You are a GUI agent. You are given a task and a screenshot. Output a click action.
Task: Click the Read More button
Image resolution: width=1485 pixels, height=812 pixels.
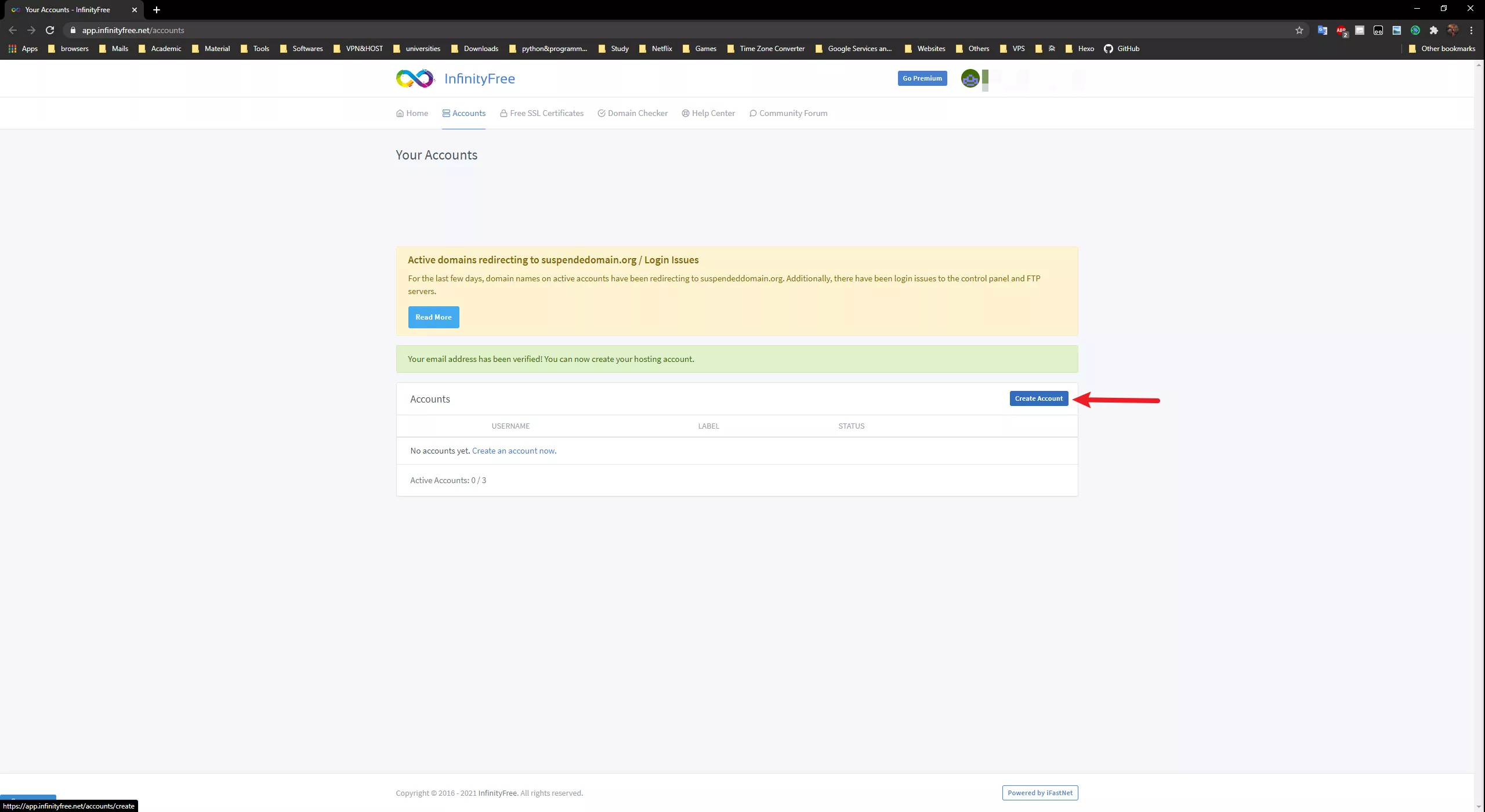pos(433,317)
